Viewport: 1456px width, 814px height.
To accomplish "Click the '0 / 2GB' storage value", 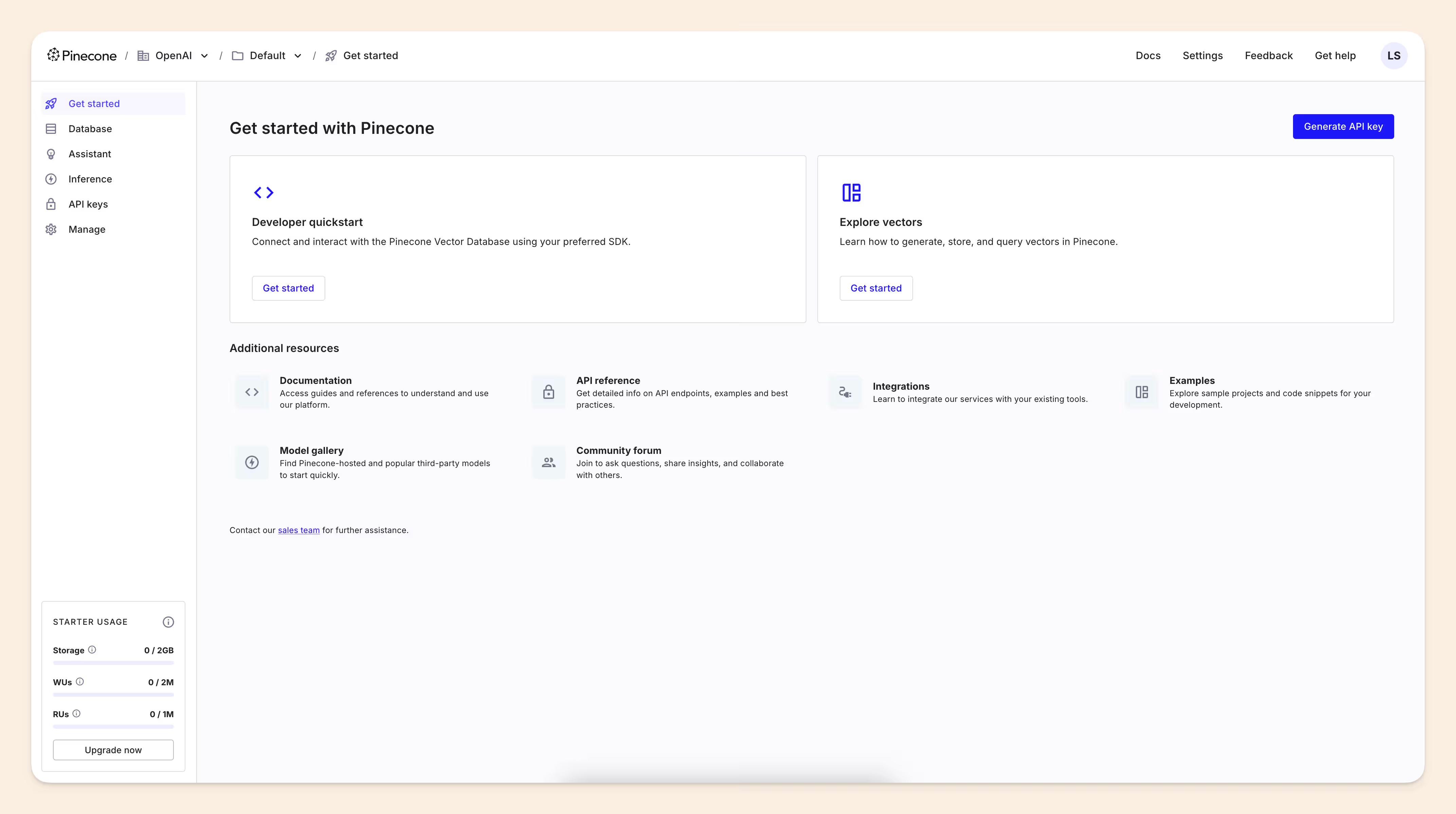I will pos(159,650).
